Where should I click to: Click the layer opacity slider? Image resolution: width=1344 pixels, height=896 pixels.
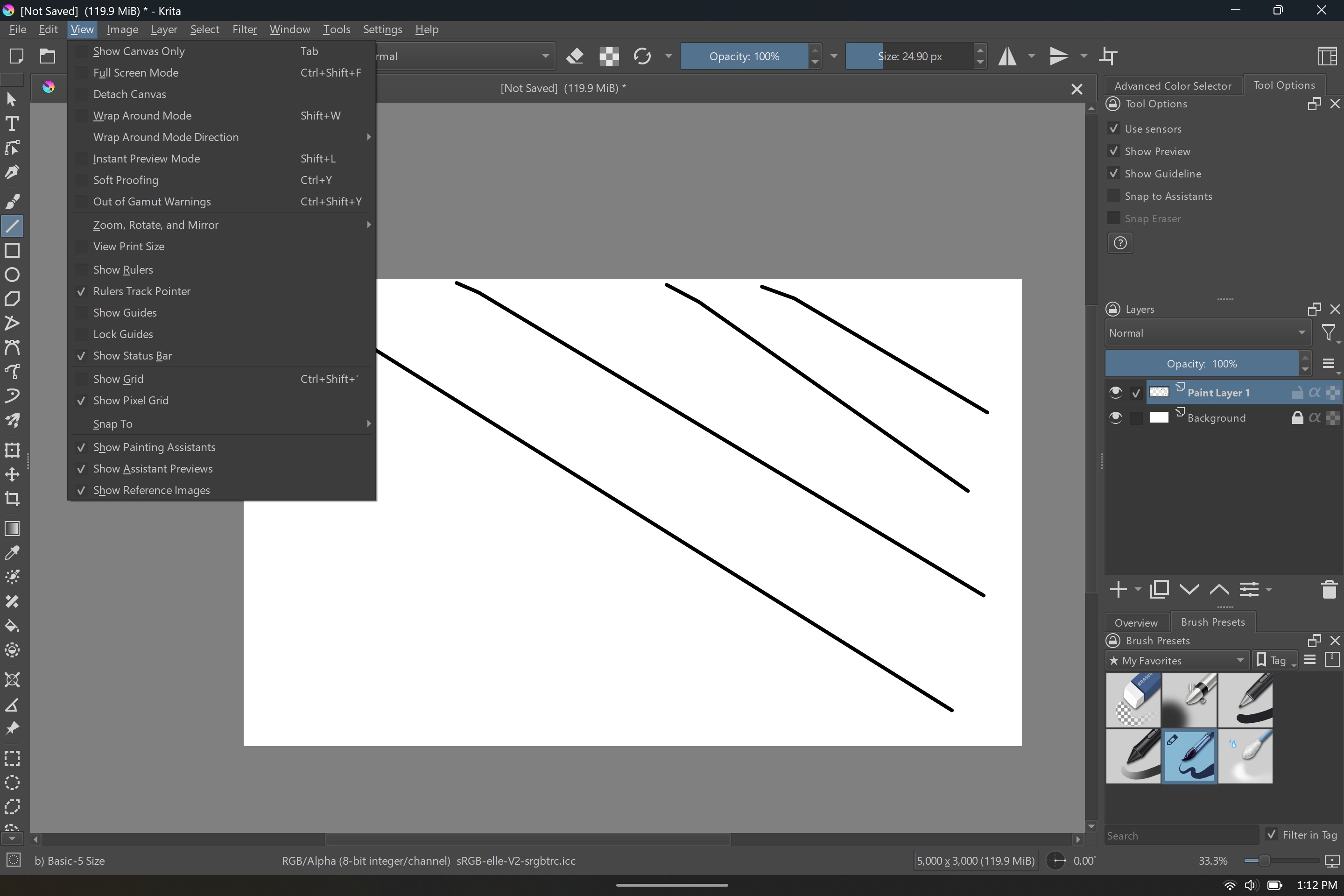1207,363
